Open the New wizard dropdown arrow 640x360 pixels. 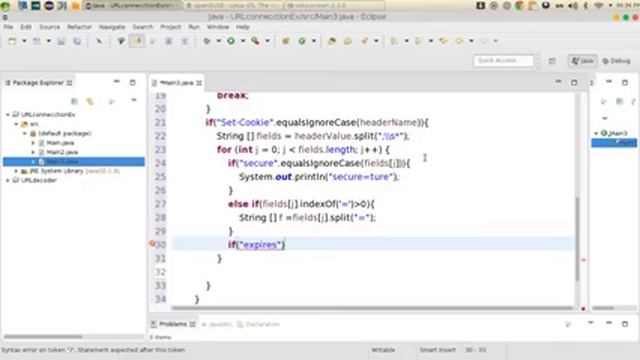(x=24, y=41)
